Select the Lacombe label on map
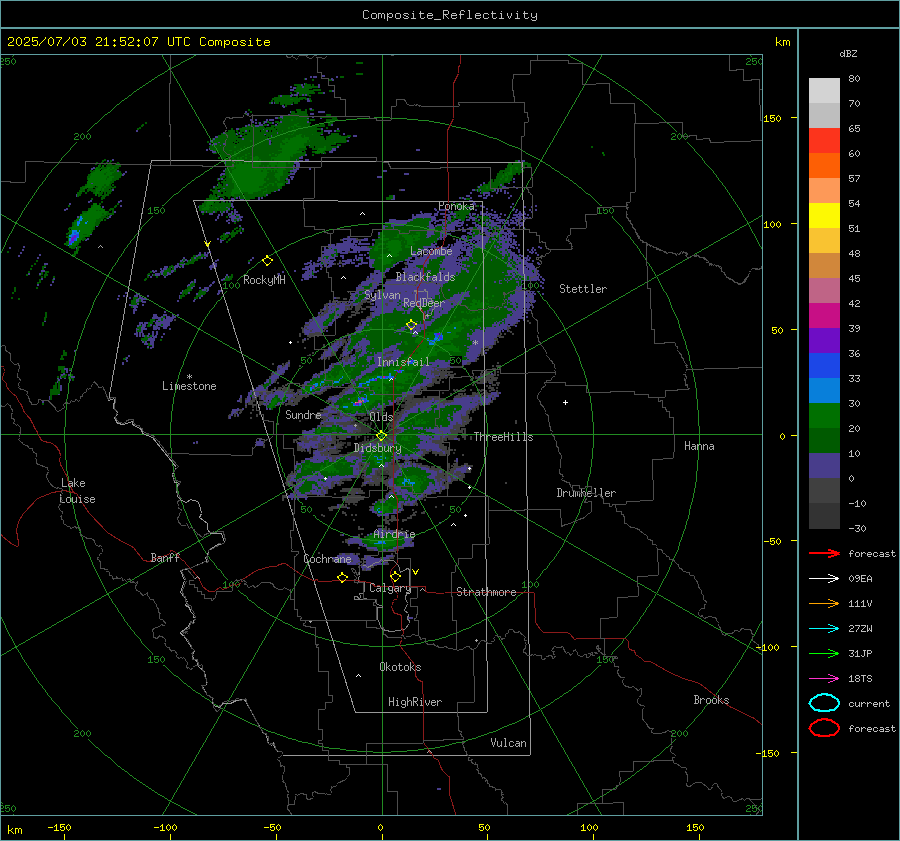The height and width of the screenshot is (841, 900). pyautogui.click(x=431, y=251)
